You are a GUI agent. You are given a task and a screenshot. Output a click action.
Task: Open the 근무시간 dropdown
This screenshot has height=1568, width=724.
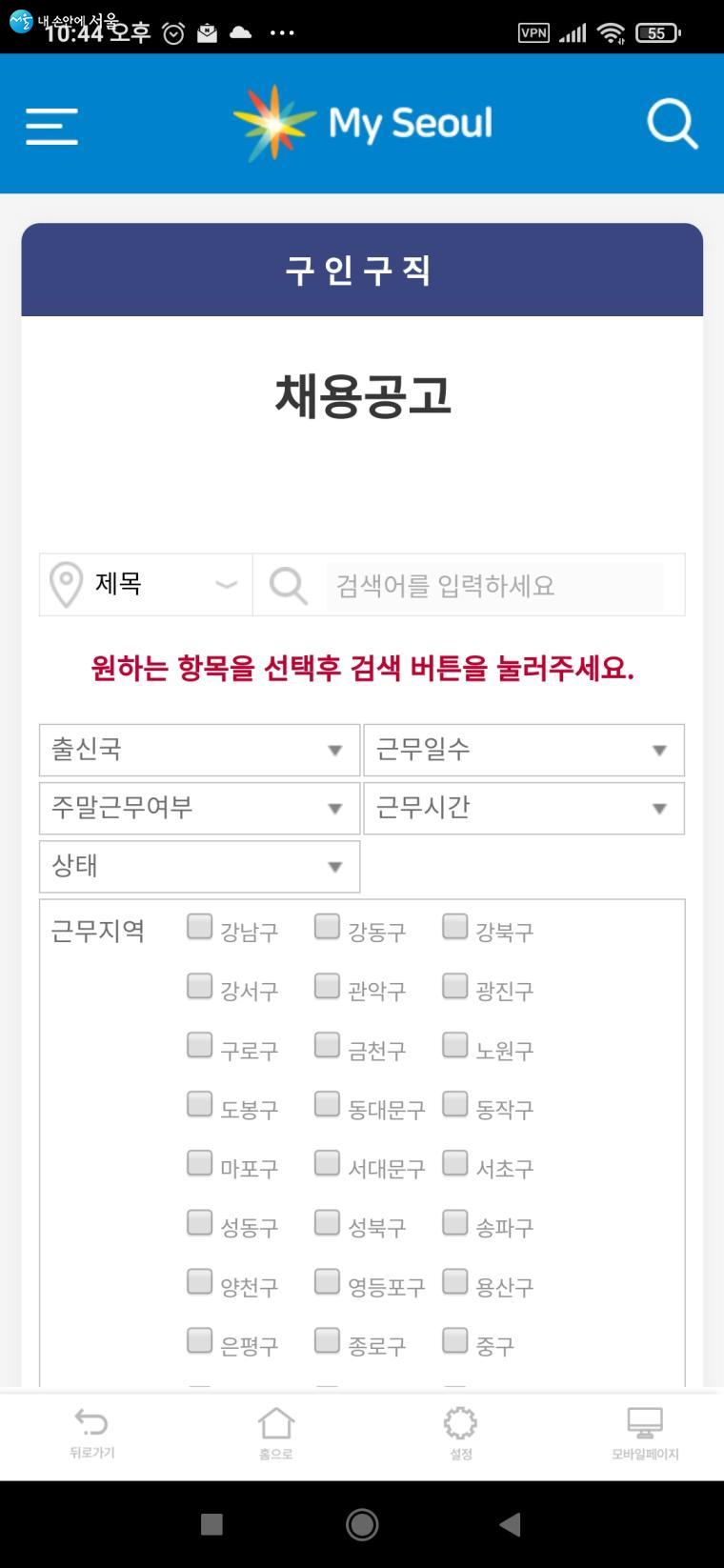pyautogui.click(x=523, y=808)
